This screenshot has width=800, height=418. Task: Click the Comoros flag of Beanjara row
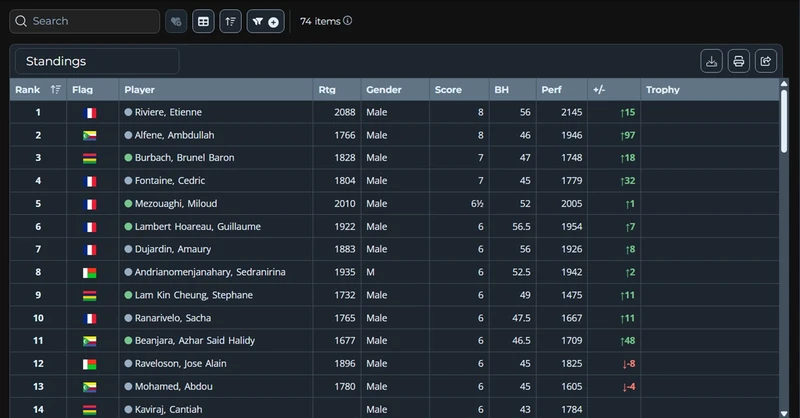[90, 341]
